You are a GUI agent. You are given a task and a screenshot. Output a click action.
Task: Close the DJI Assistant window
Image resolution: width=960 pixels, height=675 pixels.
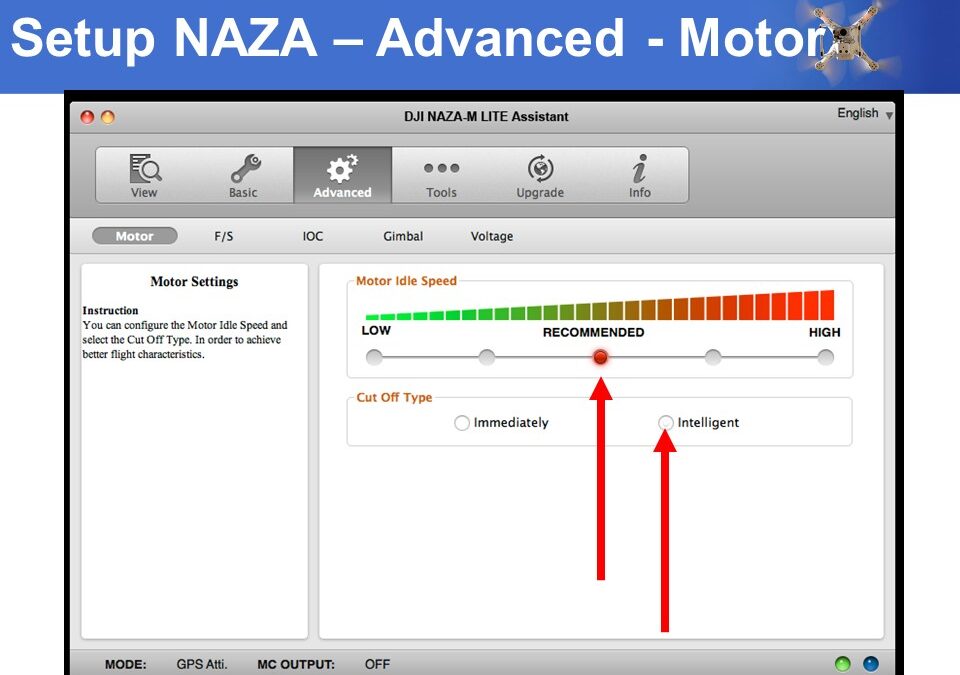[88, 116]
